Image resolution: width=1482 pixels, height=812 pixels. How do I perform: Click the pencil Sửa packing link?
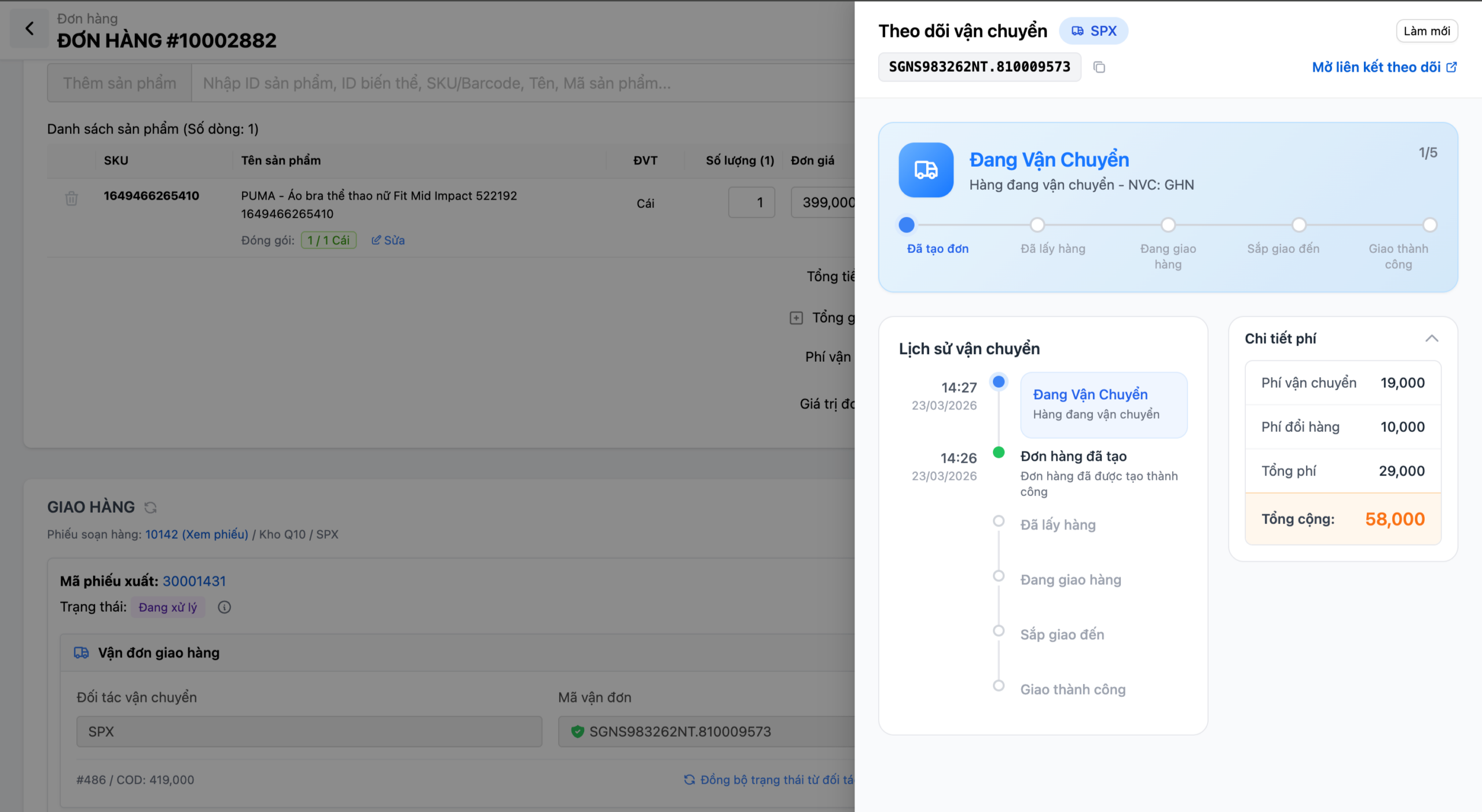click(388, 240)
